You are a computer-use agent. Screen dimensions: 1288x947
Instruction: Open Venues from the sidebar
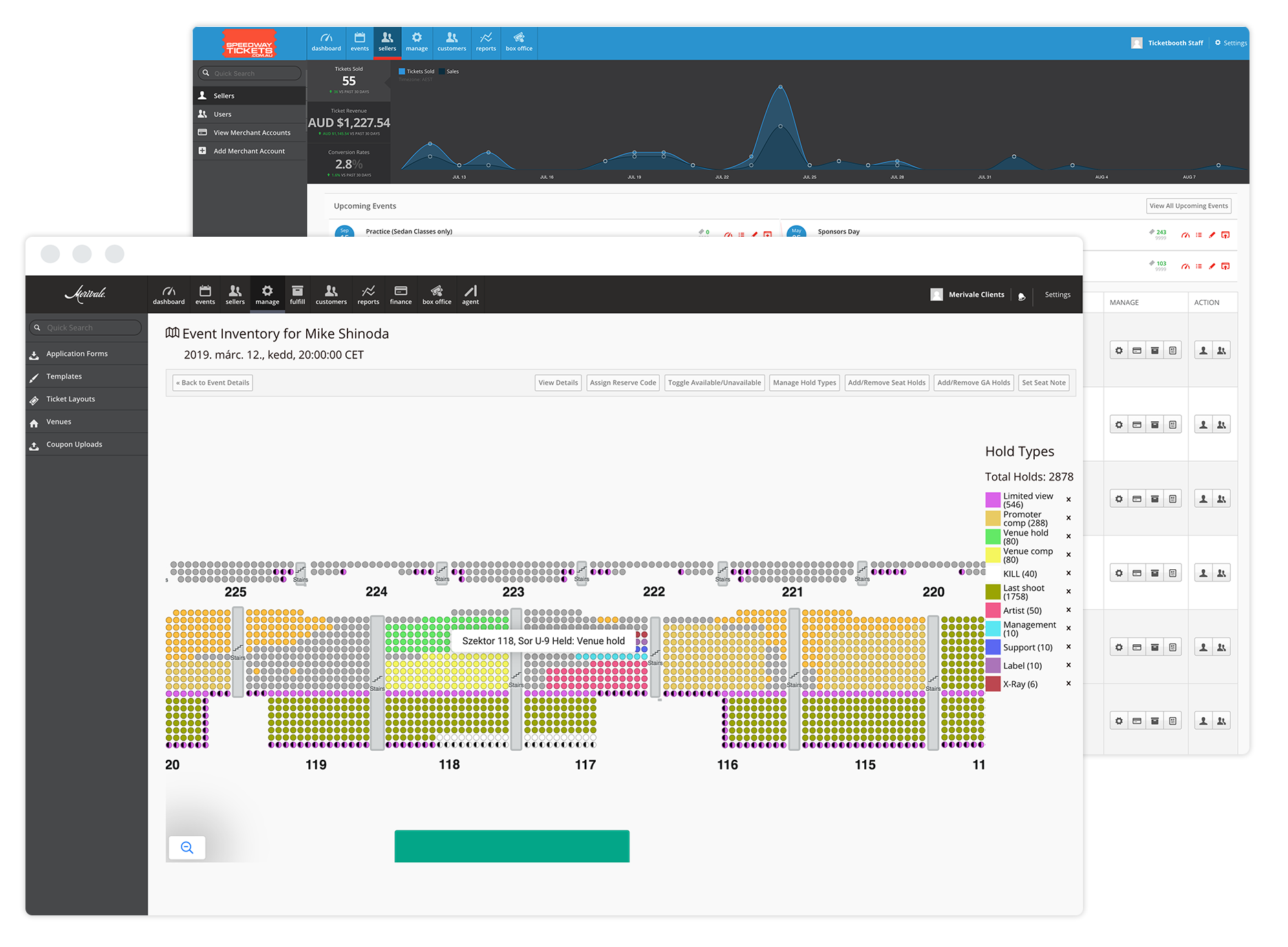click(58, 422)
